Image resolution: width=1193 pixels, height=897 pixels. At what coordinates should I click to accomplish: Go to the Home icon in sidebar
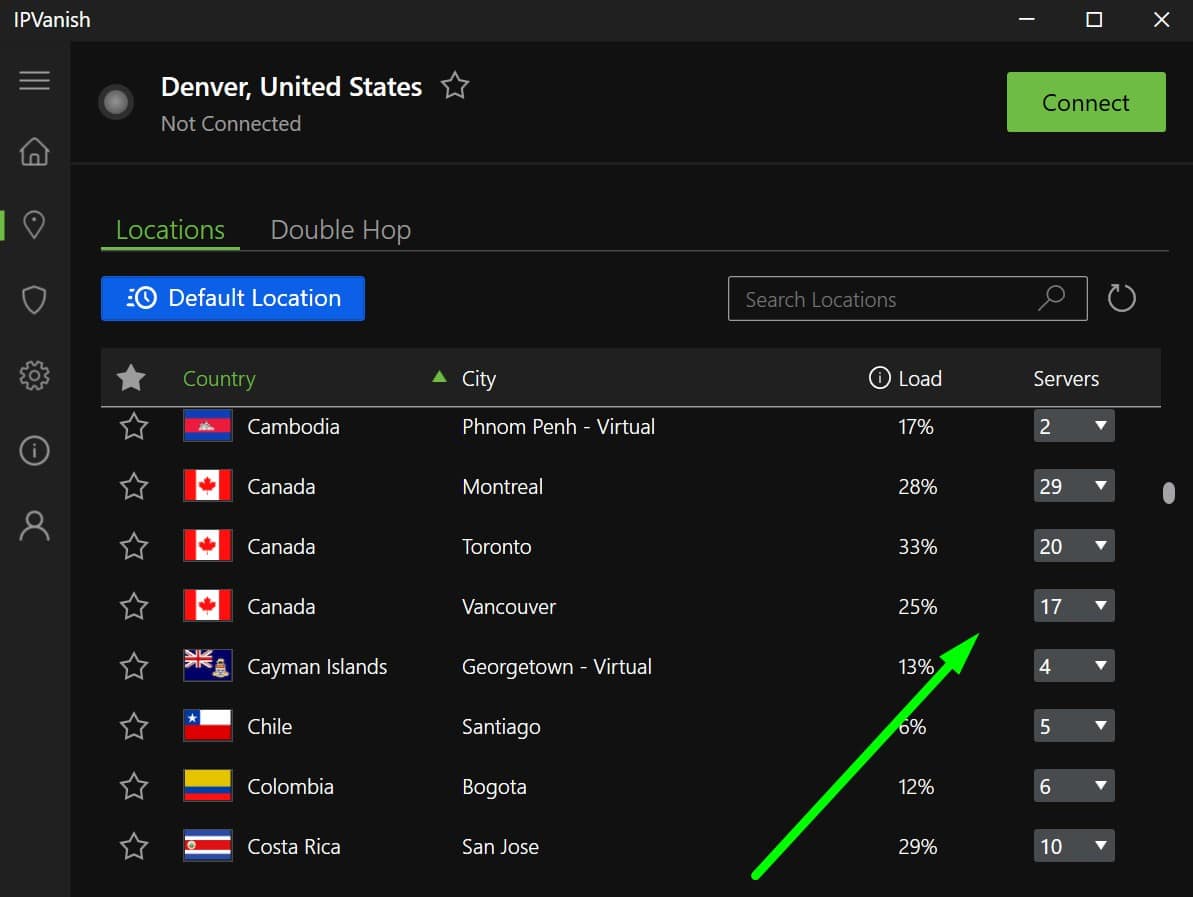click(x=34, y=151)
